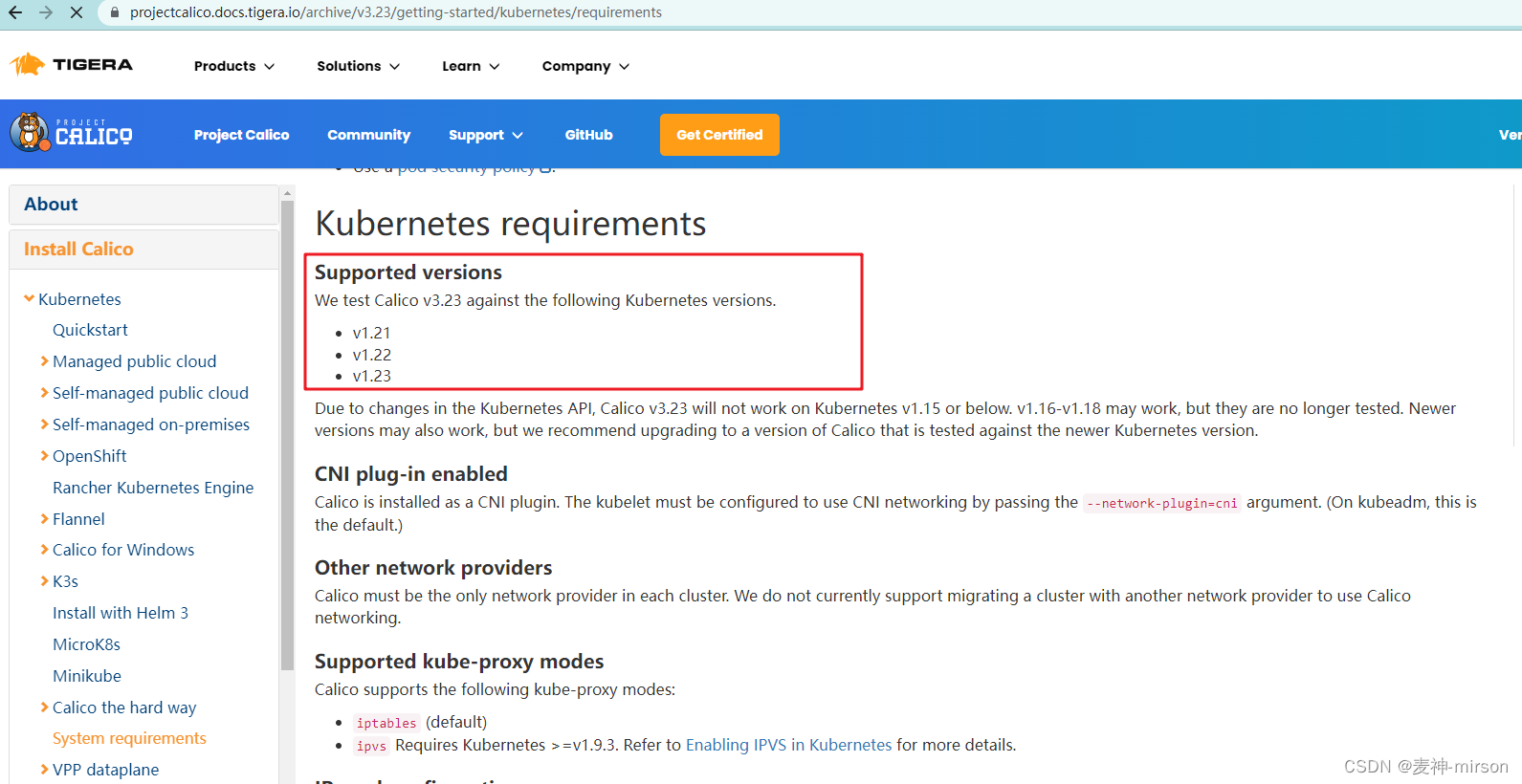The width and height of the screenshot is (1522, 784).
Task: Expand K3s in sidebar
Action: pos(44,581)
